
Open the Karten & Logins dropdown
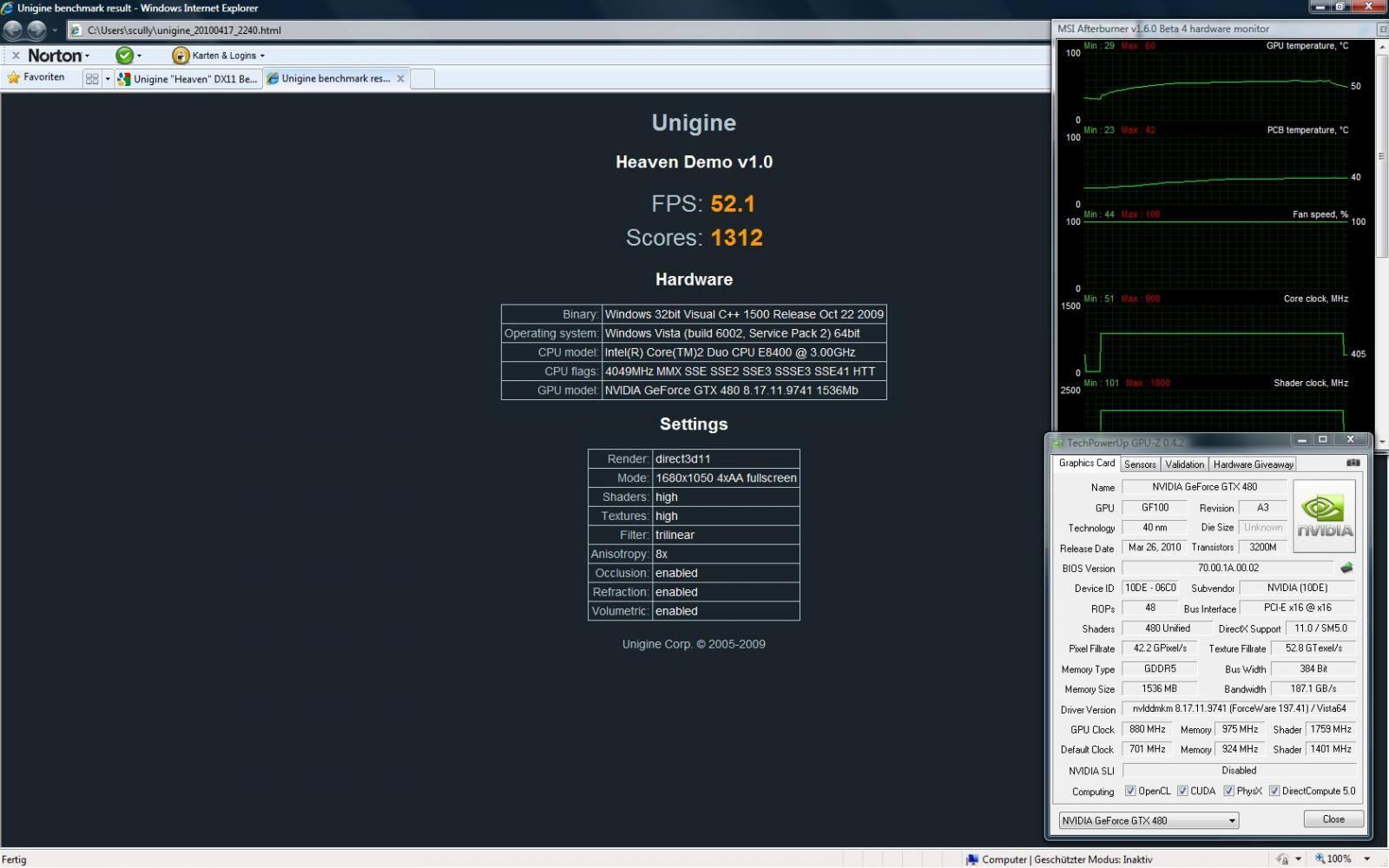pyautogui.click(x=228, y=56)
